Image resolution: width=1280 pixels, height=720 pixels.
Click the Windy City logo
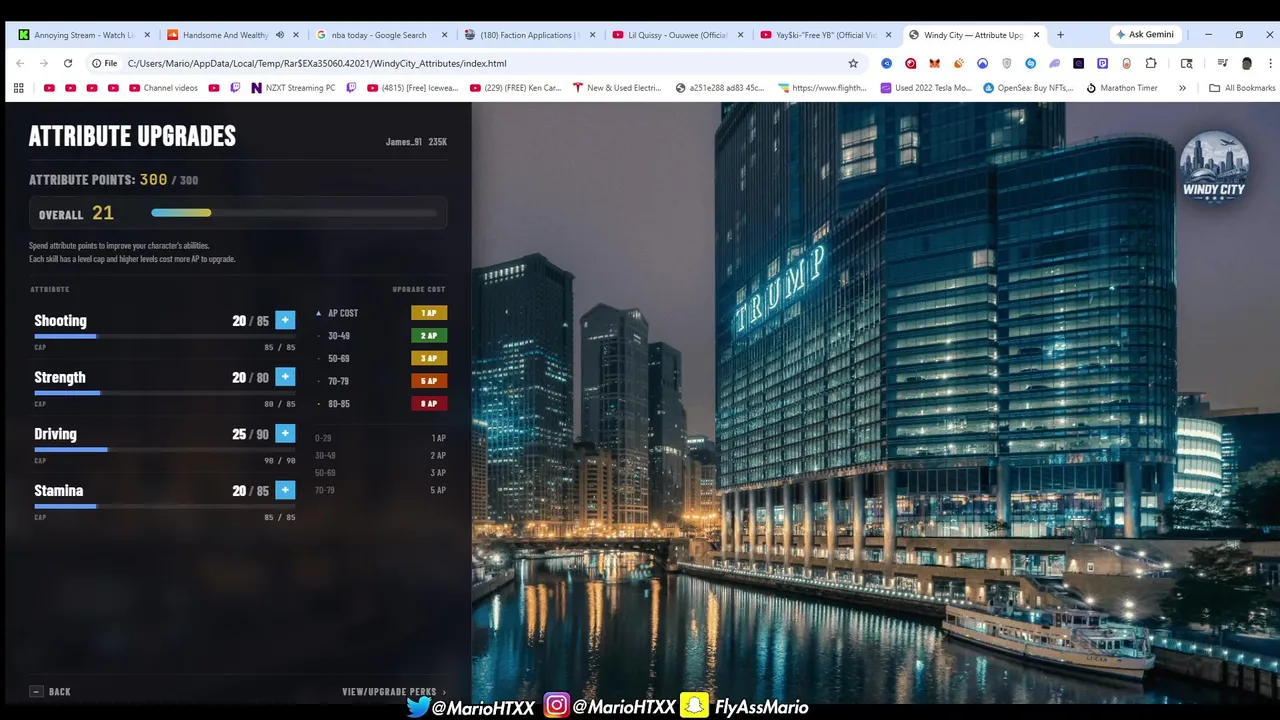click(1214, 167)
